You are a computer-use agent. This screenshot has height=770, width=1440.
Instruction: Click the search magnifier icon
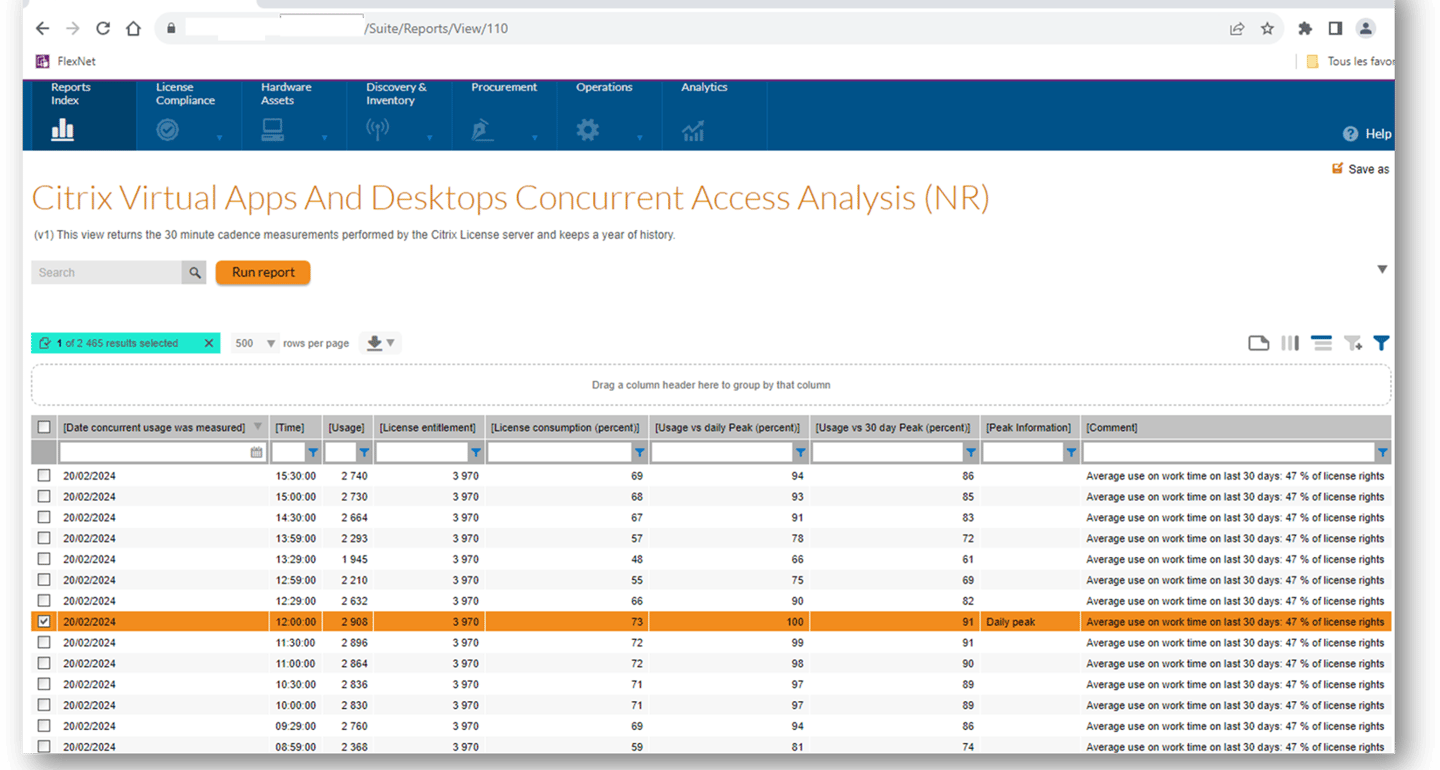194,272
